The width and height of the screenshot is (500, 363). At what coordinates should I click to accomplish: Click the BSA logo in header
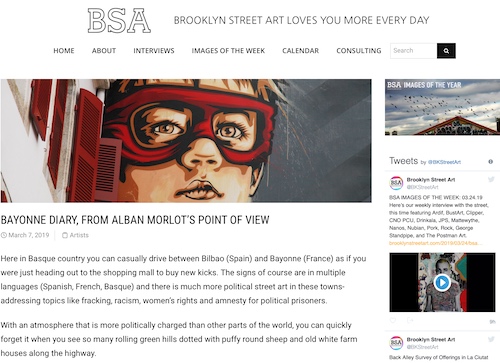pos(119,21)
